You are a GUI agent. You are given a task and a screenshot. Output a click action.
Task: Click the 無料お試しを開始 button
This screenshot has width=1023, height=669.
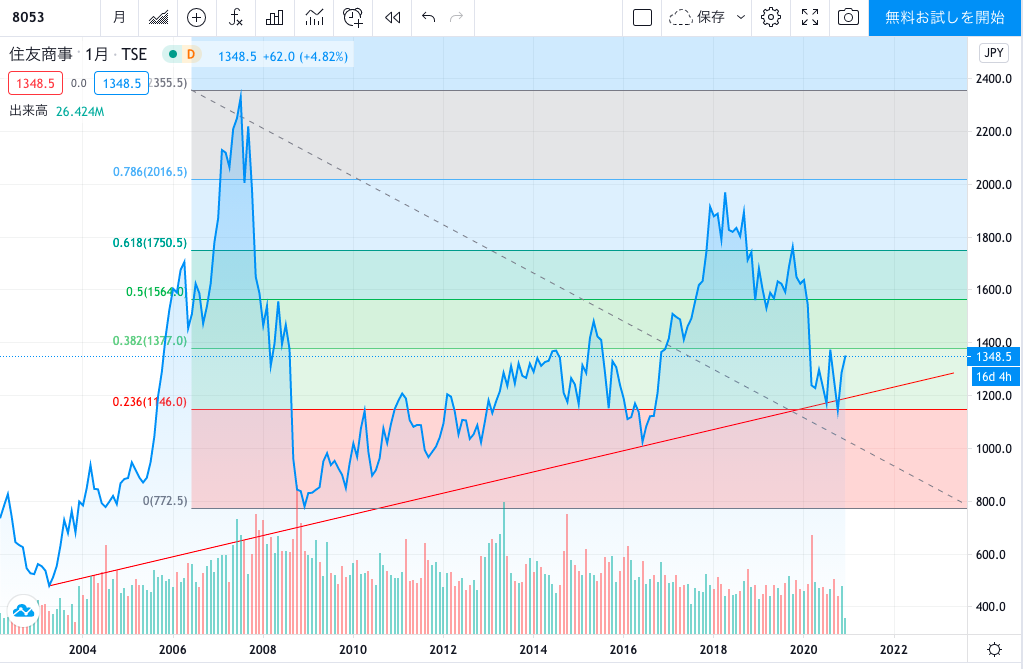click(945, 18)
